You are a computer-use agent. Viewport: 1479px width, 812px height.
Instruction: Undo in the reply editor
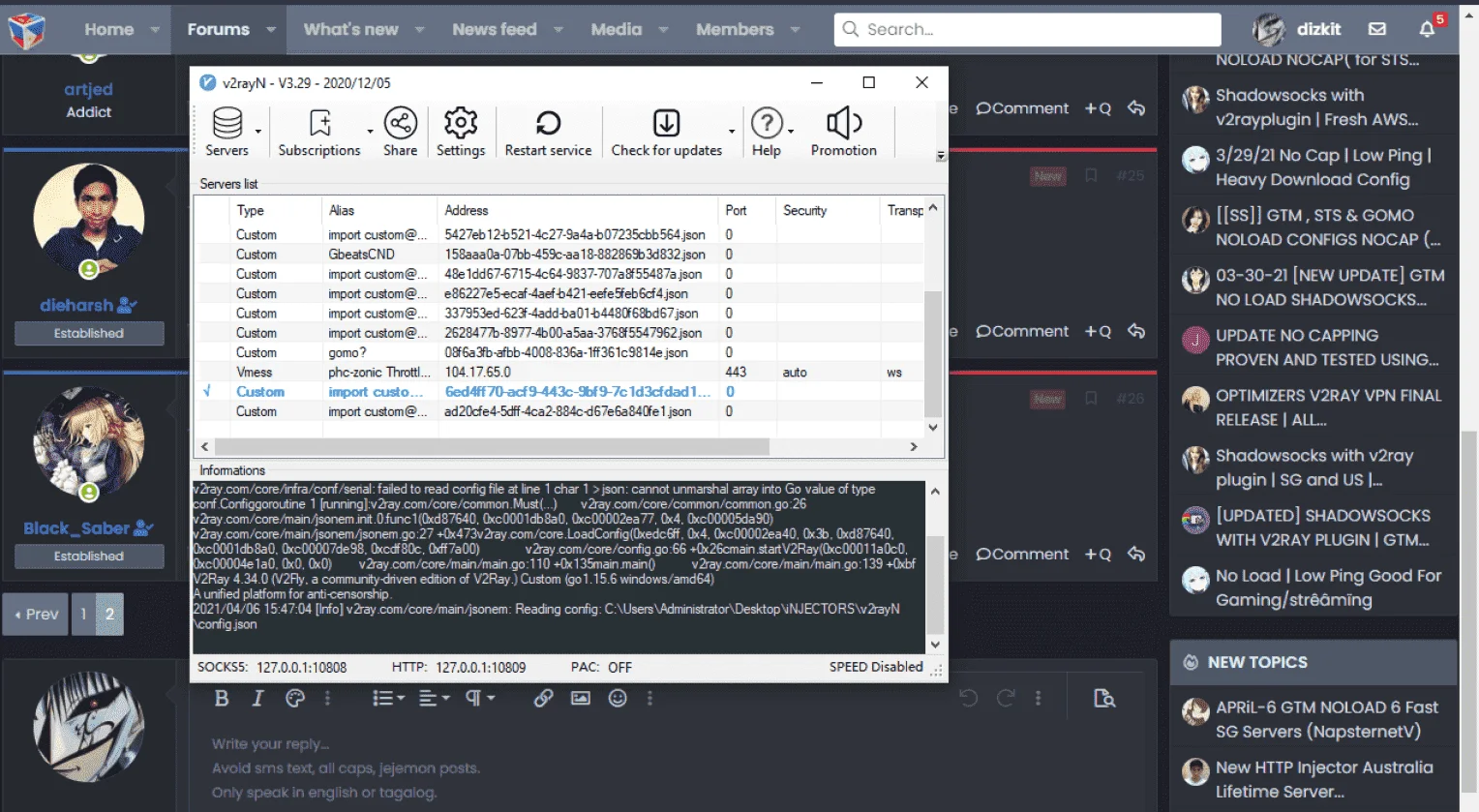coord(969,699)
